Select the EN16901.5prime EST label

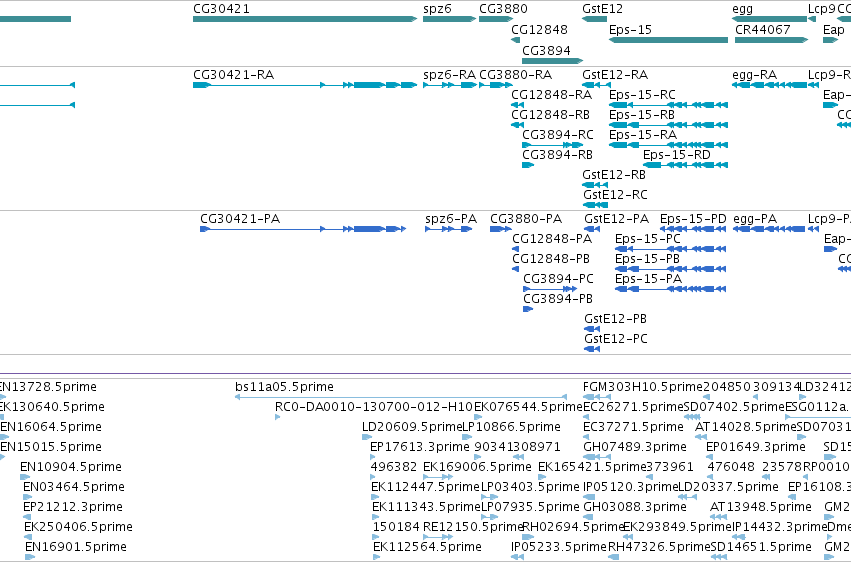76,547
